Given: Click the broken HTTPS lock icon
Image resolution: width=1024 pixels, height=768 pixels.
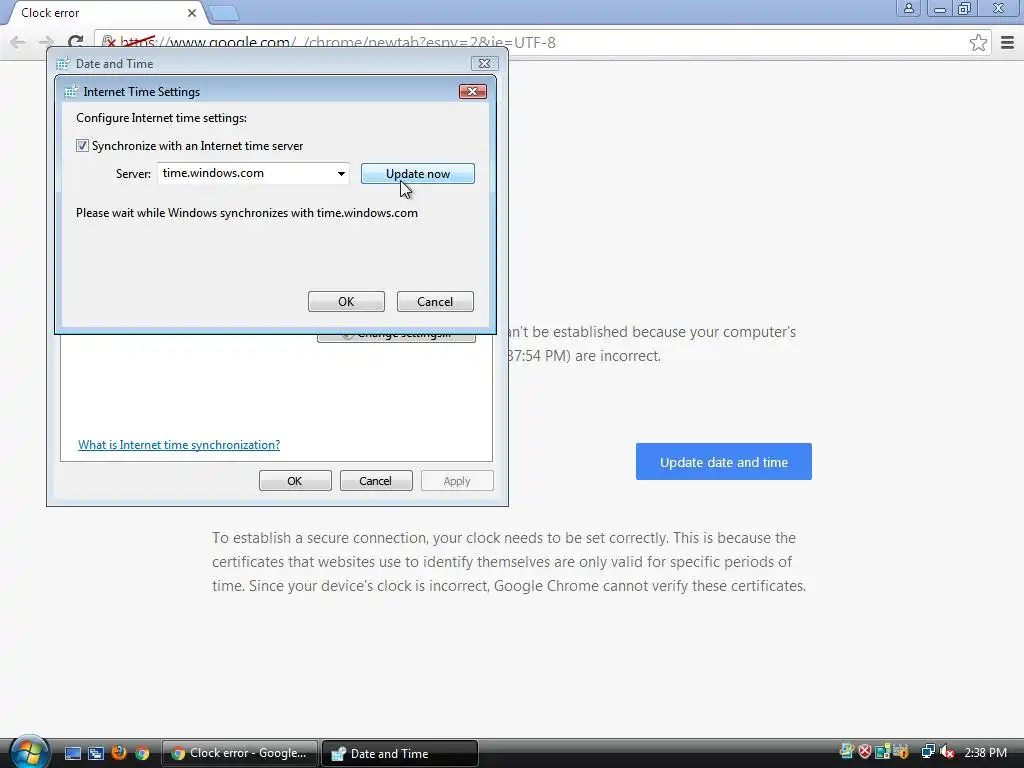Looking at the screenshot, I should pos(109,42).
